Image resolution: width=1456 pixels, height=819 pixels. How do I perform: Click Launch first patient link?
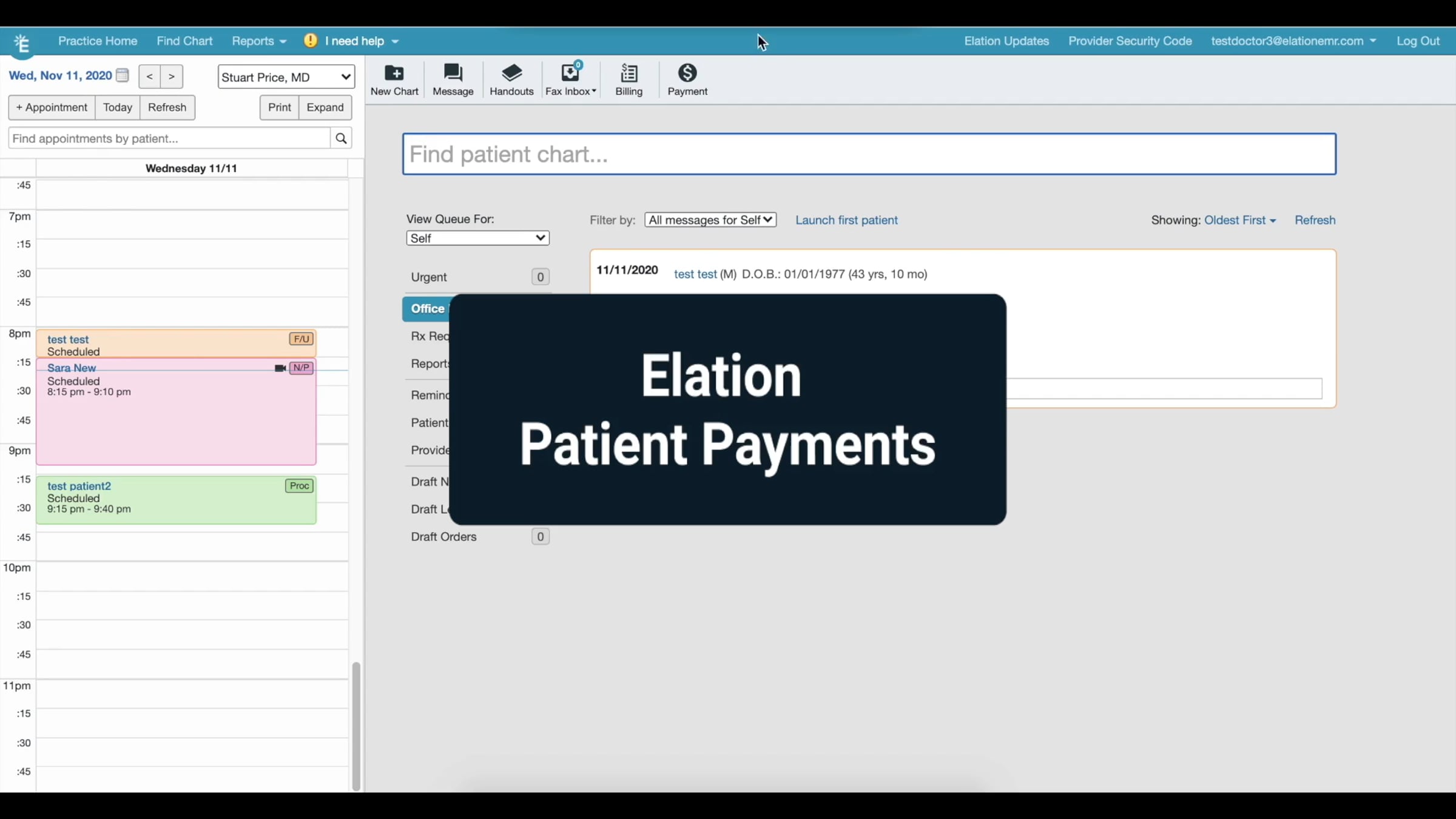(846, 220)
